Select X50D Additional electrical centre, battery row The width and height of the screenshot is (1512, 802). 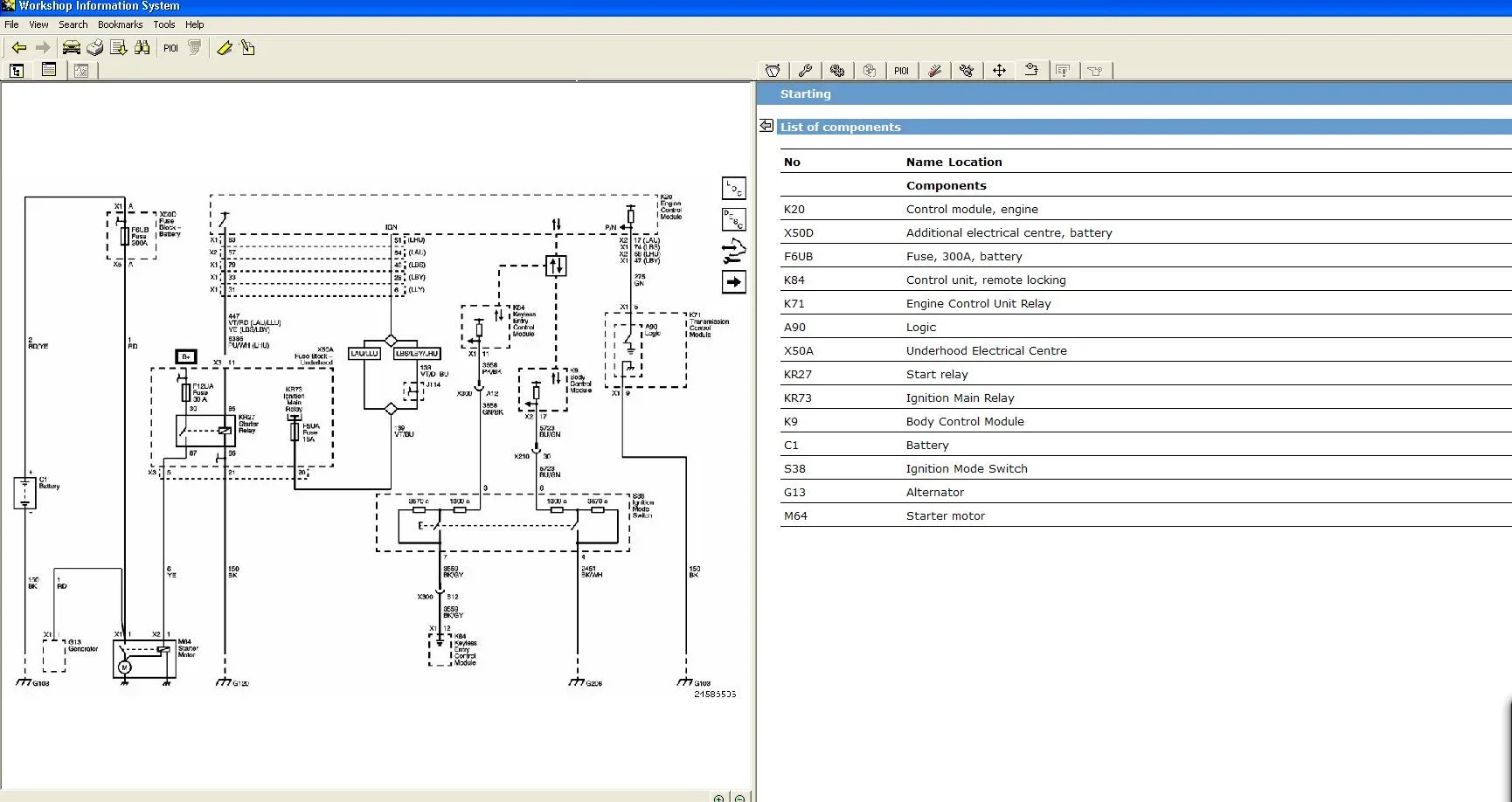[x=1146, y=232]
